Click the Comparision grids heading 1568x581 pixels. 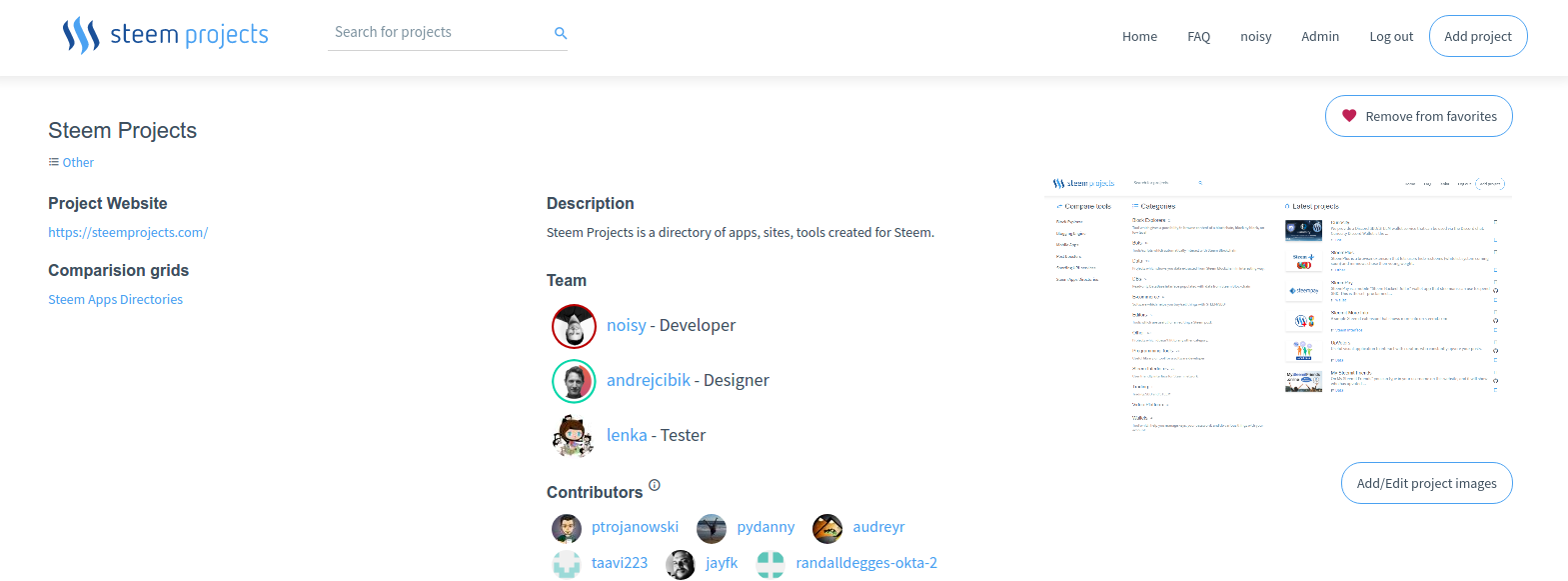click(x=119, y=270)
